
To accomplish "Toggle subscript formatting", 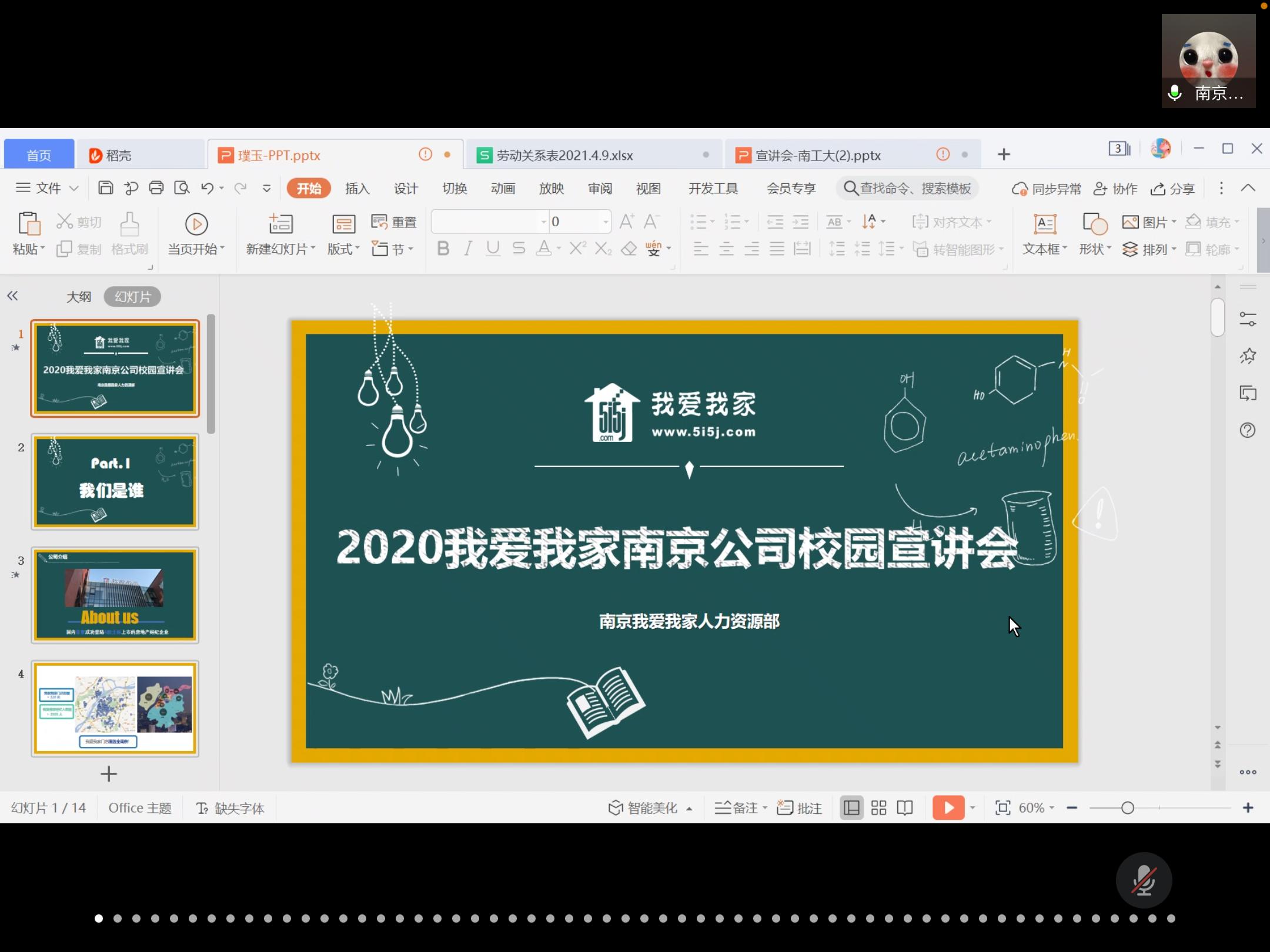I will 603,249.
